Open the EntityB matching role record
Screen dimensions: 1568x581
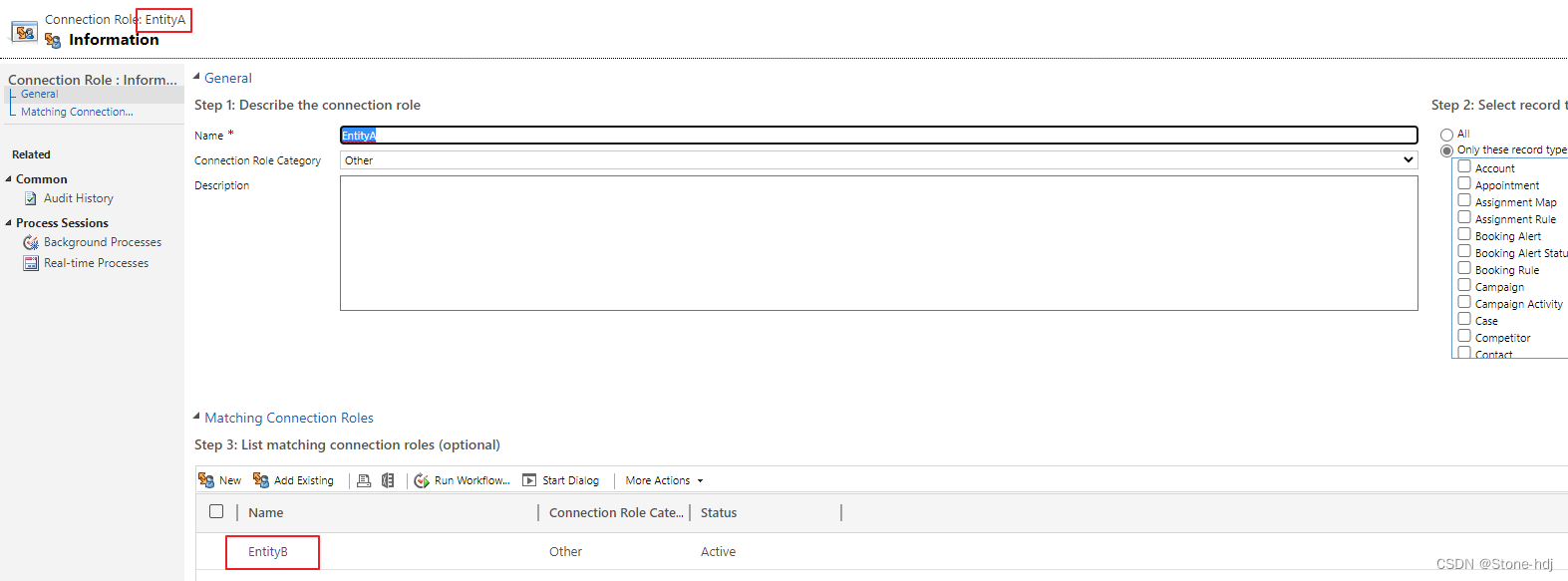pyautogui.click(x=268, y=551)
